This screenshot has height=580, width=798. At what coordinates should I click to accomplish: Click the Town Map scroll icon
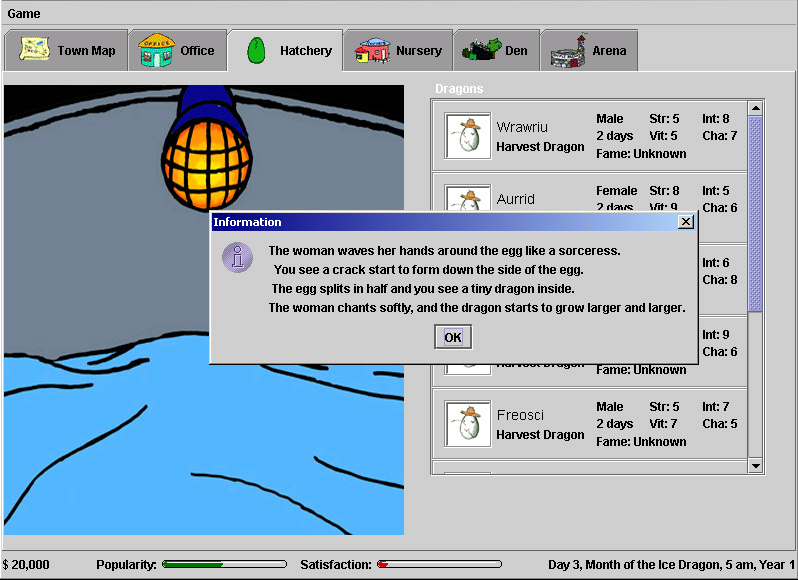(36, 50)
